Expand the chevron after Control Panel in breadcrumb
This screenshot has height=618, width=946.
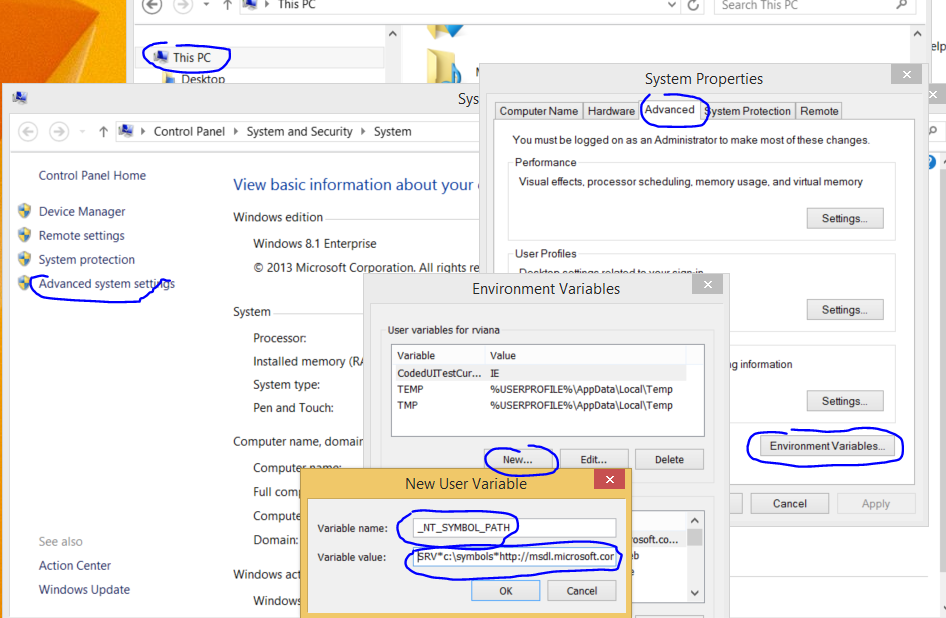237,131
